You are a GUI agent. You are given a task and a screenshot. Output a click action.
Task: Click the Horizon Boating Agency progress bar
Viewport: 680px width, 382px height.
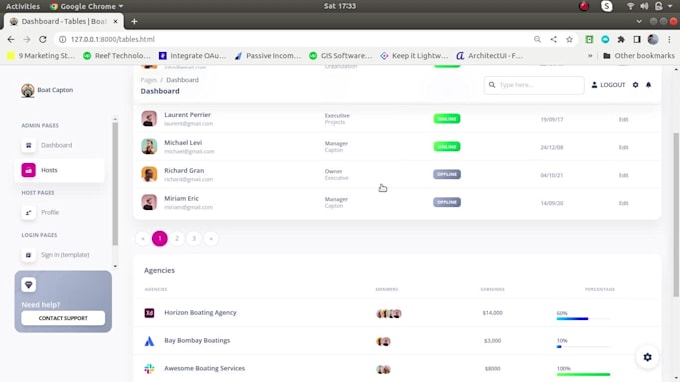tap(583, 319)
